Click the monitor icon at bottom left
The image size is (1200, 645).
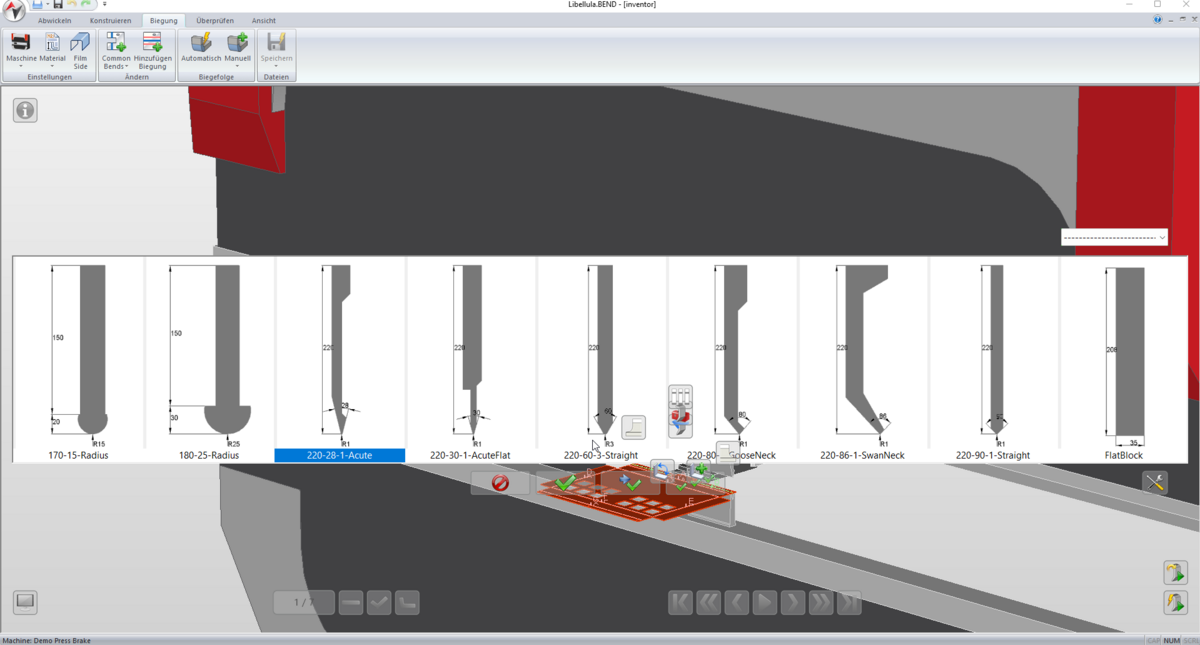[25, 601]
